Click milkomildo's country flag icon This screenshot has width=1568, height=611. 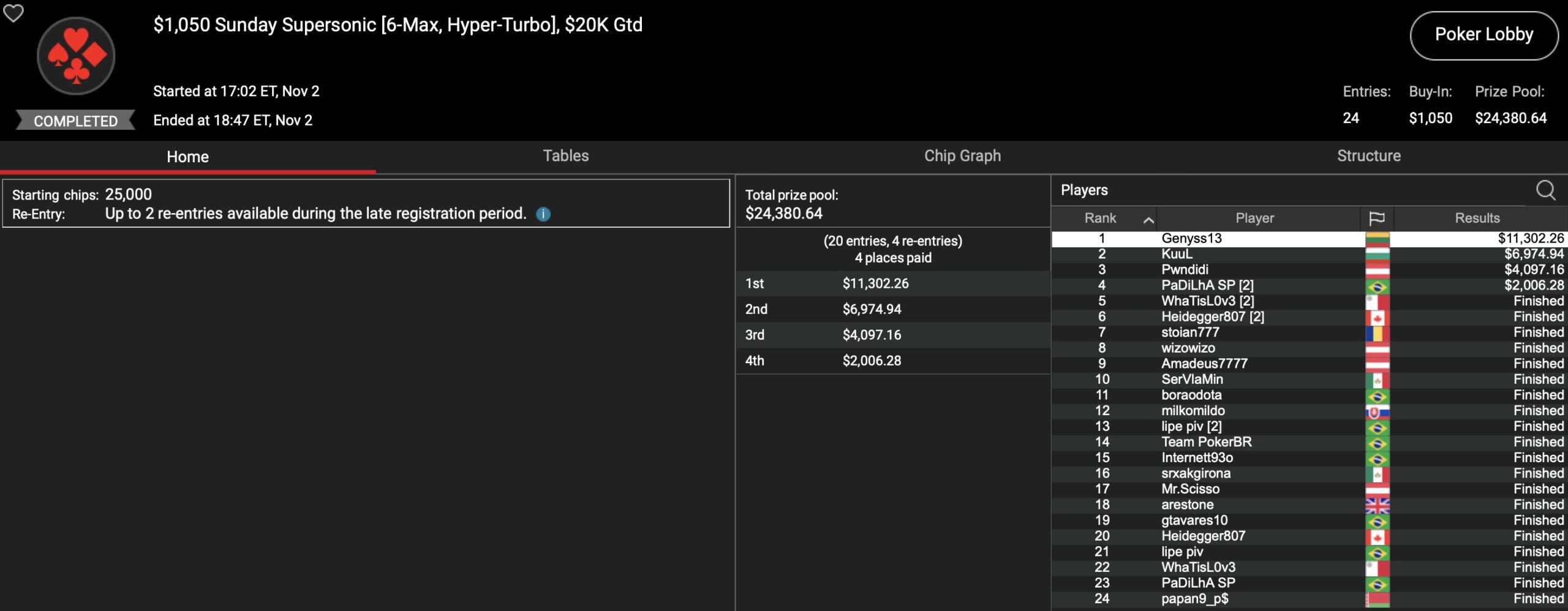pos(1377,411)
